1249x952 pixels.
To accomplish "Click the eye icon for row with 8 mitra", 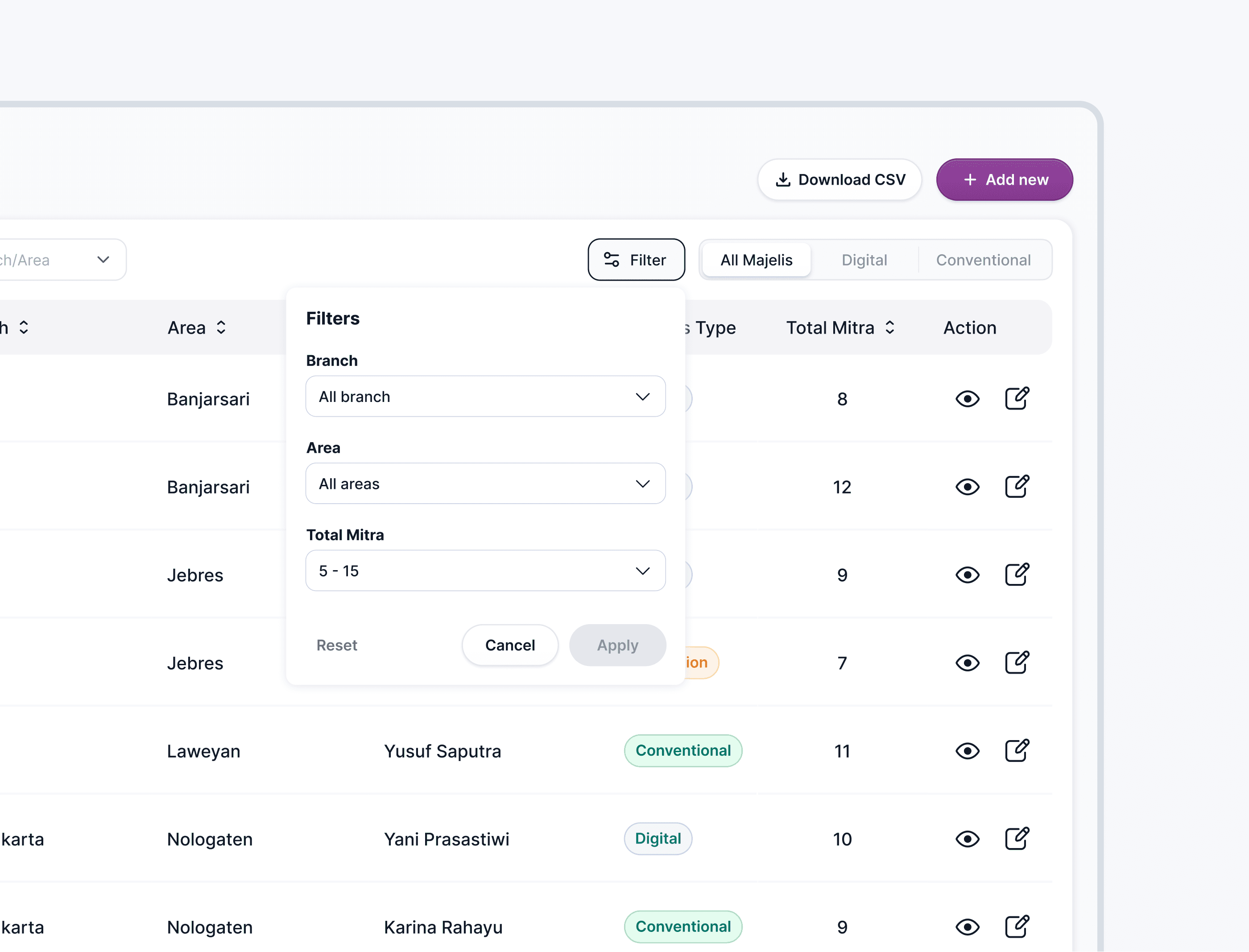I will [967, 399].
